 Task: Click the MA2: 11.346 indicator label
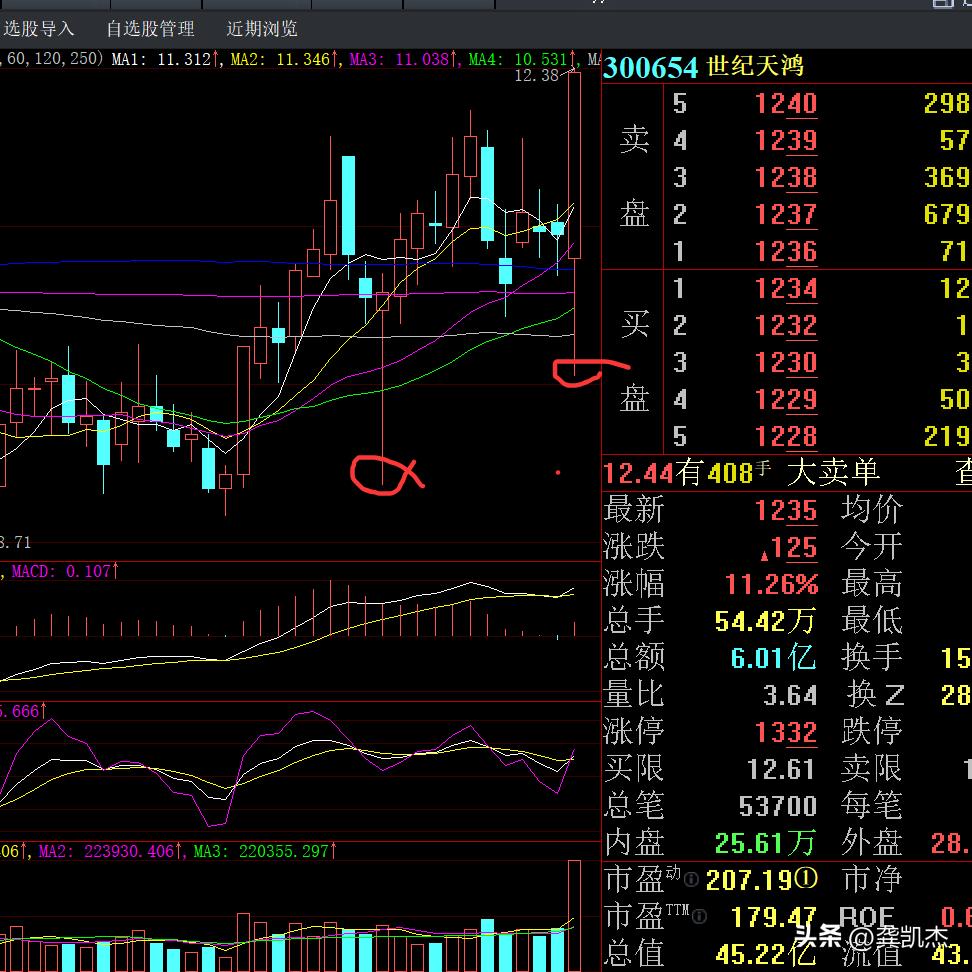point(283,60)
